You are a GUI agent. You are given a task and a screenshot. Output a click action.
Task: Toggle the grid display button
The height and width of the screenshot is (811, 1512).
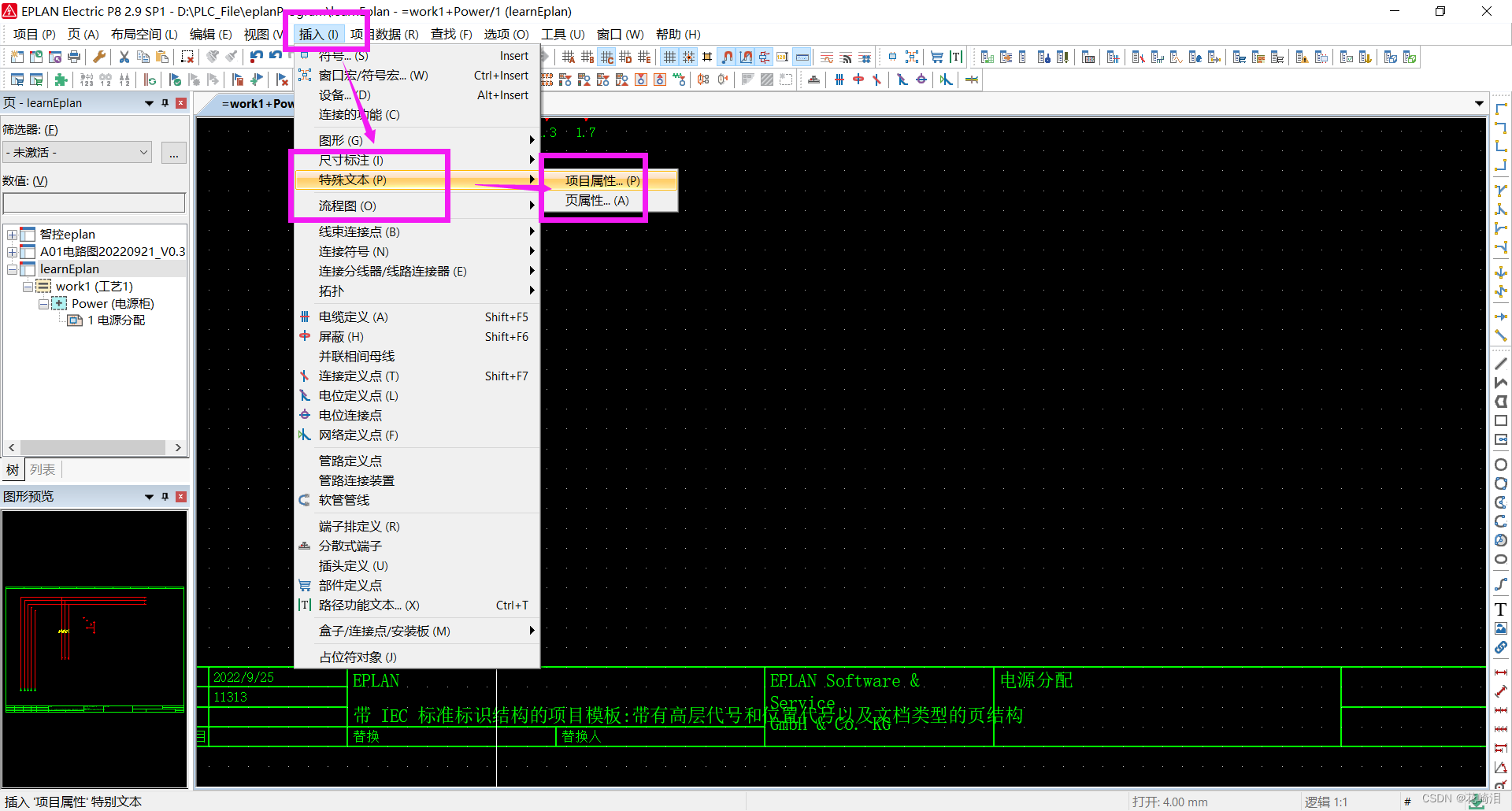tap(669, 57)
